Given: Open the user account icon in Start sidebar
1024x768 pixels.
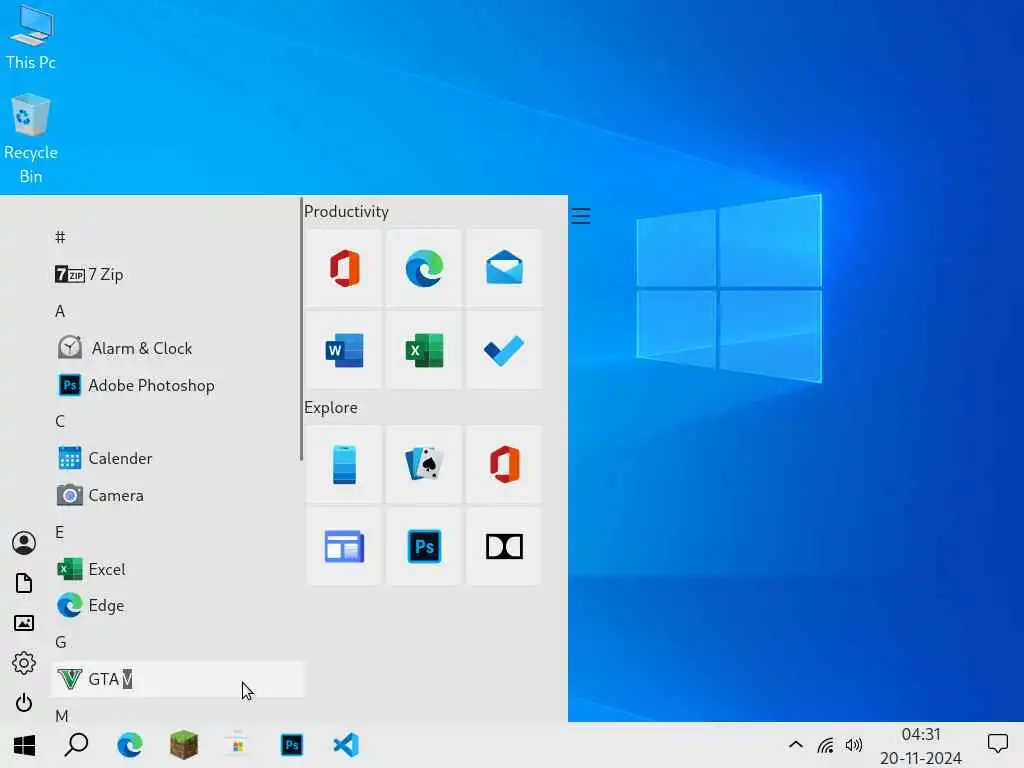Looking at the screenshot, I should pos(24,543).
